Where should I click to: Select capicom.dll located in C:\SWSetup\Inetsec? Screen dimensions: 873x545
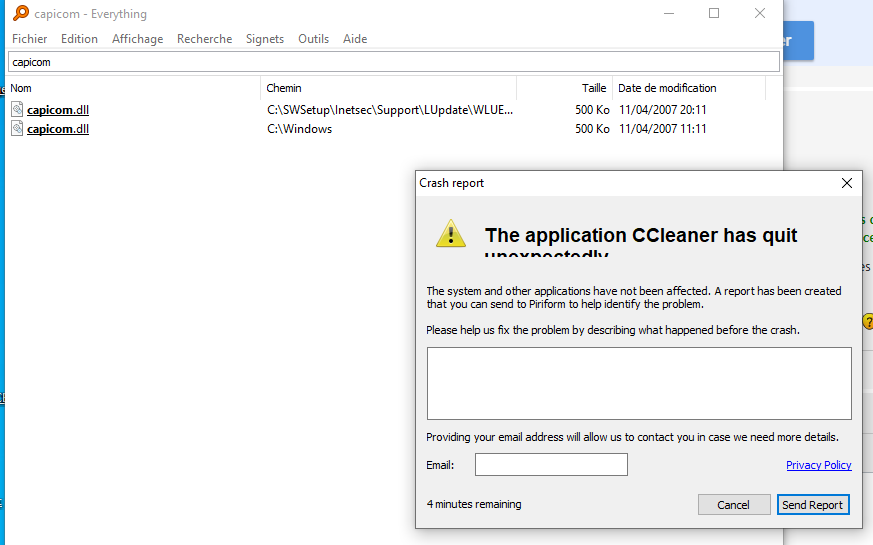58,110
